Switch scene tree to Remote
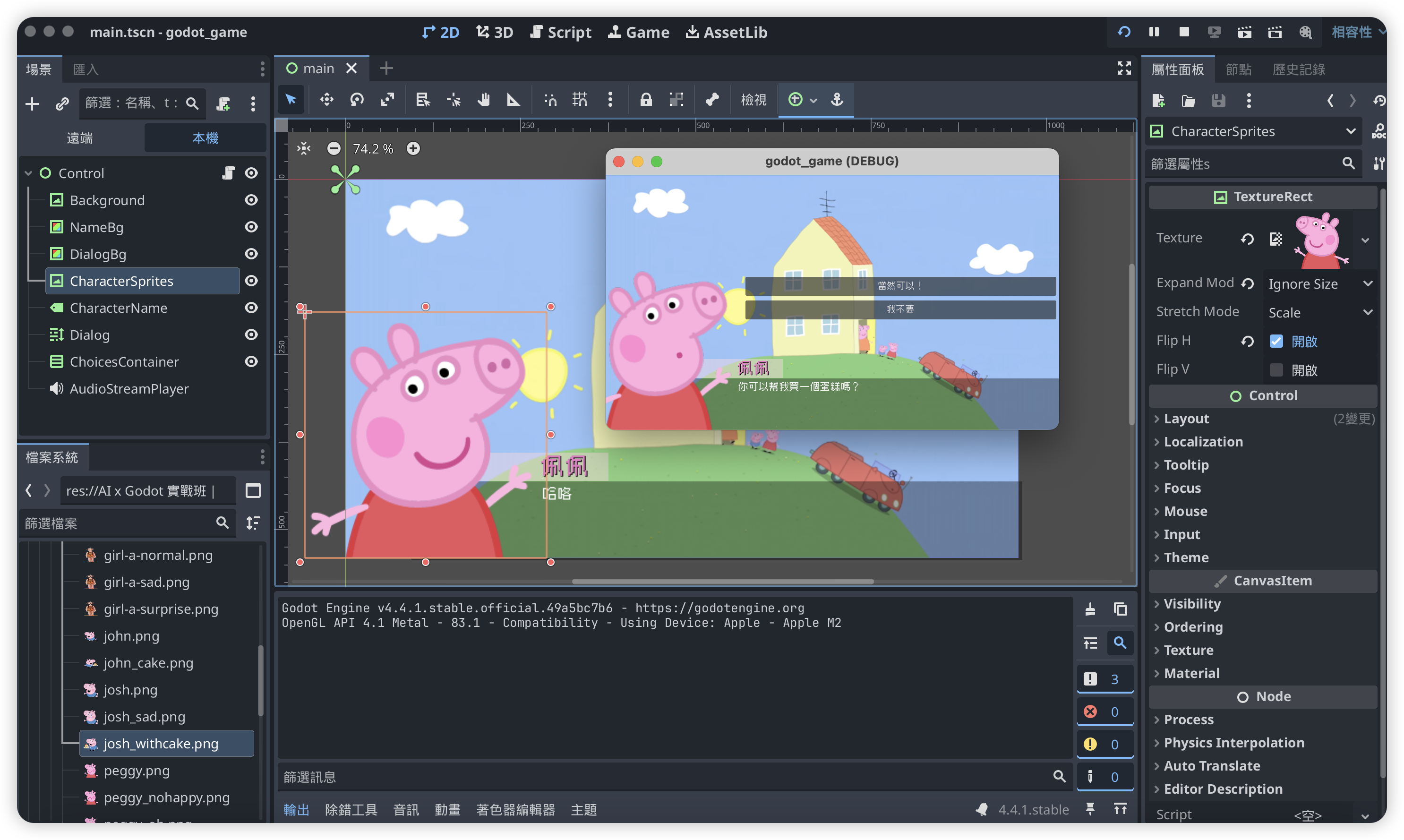1404x840 pixels. [x=80, y=137]
